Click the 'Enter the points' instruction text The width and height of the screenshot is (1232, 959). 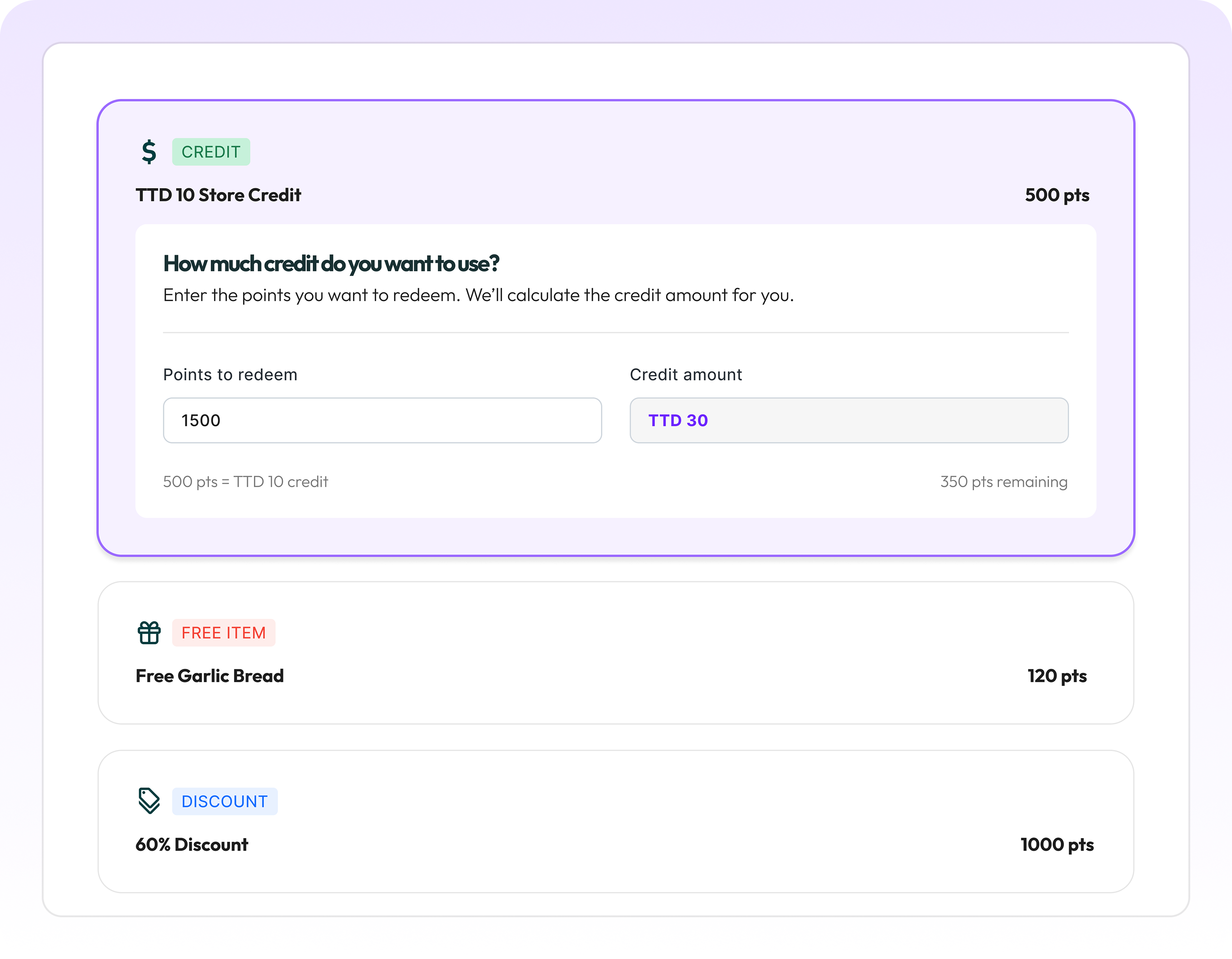pyautogui.click(x=478, y=296)
